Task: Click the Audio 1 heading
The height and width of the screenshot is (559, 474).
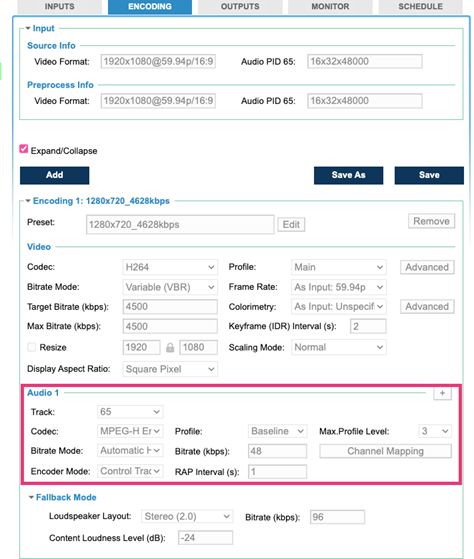Action: pos(43,393)
